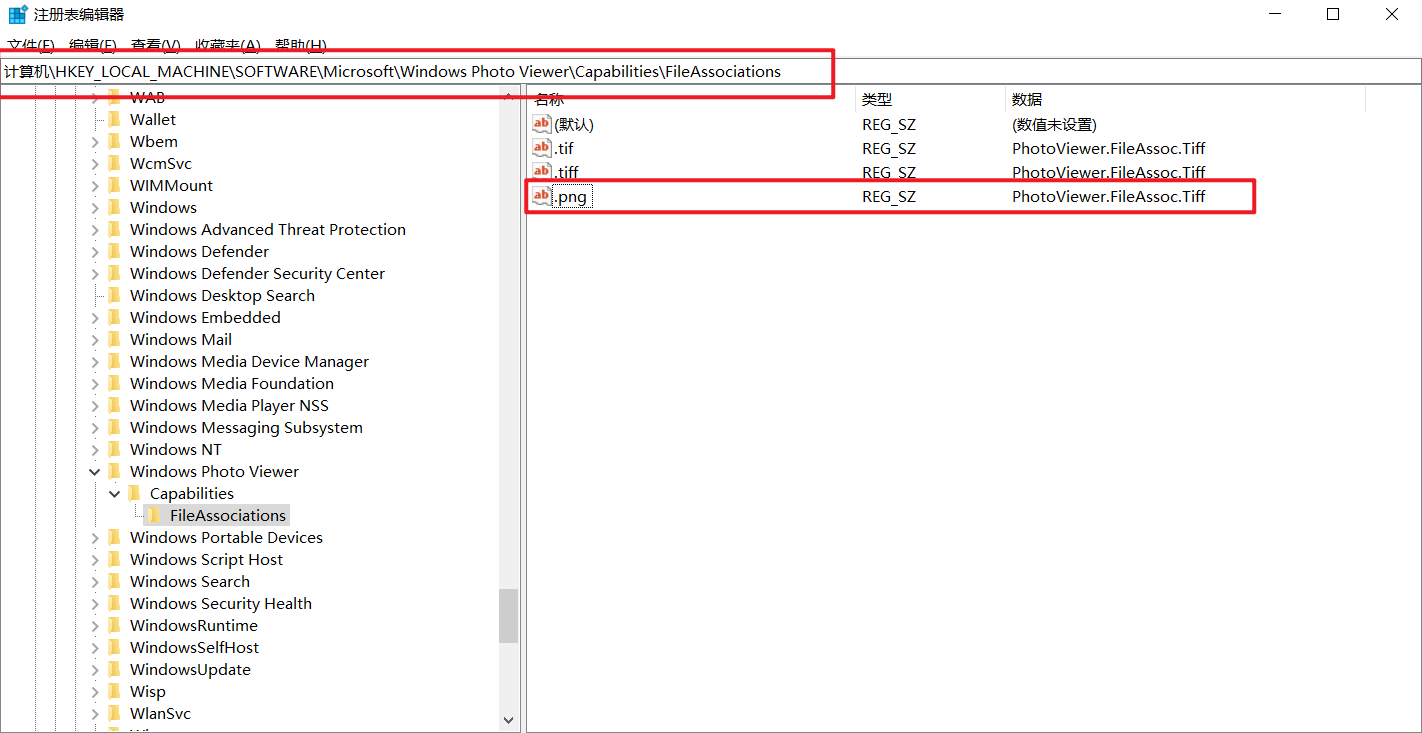This screenshot has width=1422, height=733.
Task: Select Windows Security Health tree item
Action: click(221, 603)
